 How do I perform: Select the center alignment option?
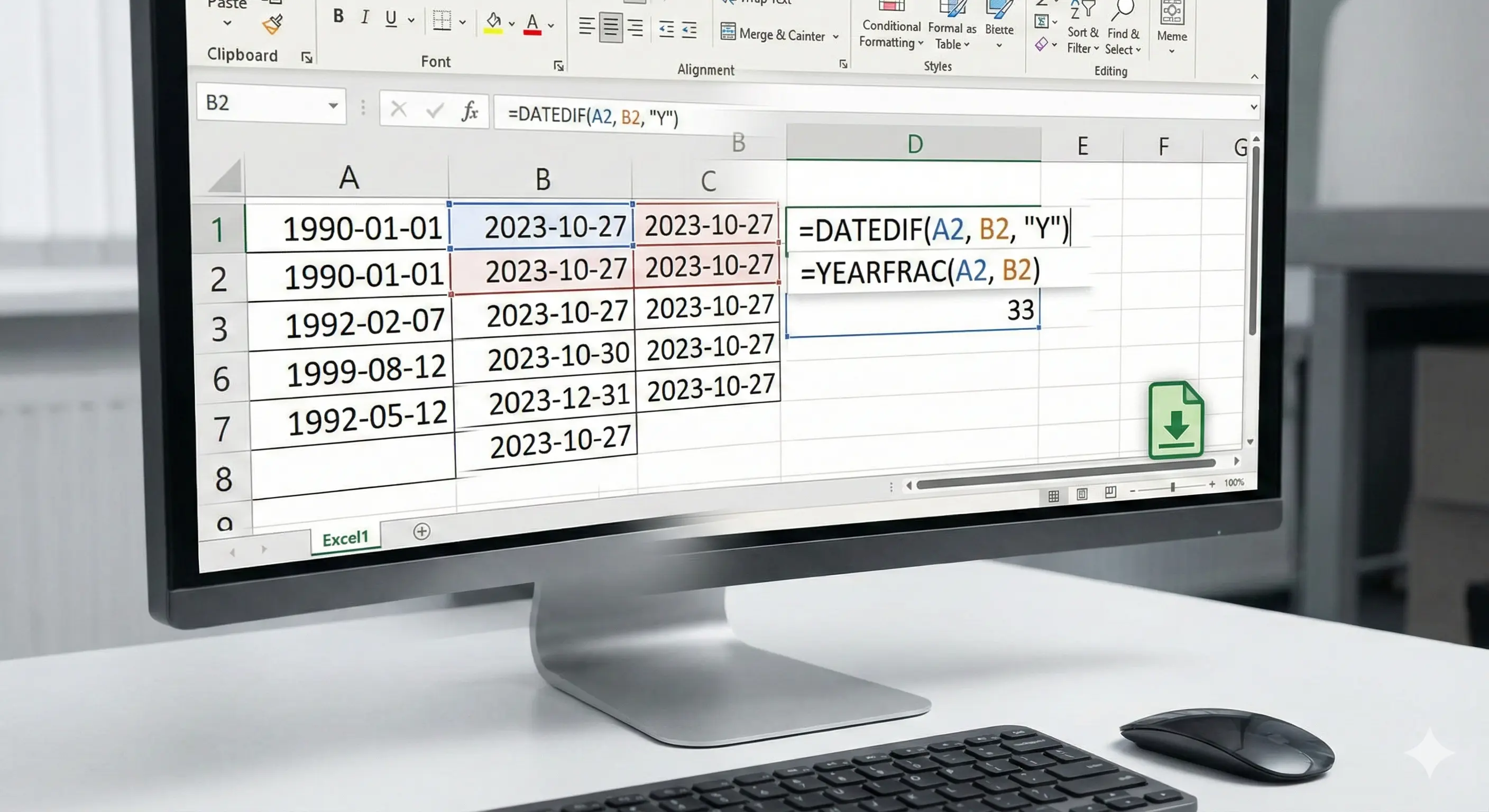(x=610, y=27)
